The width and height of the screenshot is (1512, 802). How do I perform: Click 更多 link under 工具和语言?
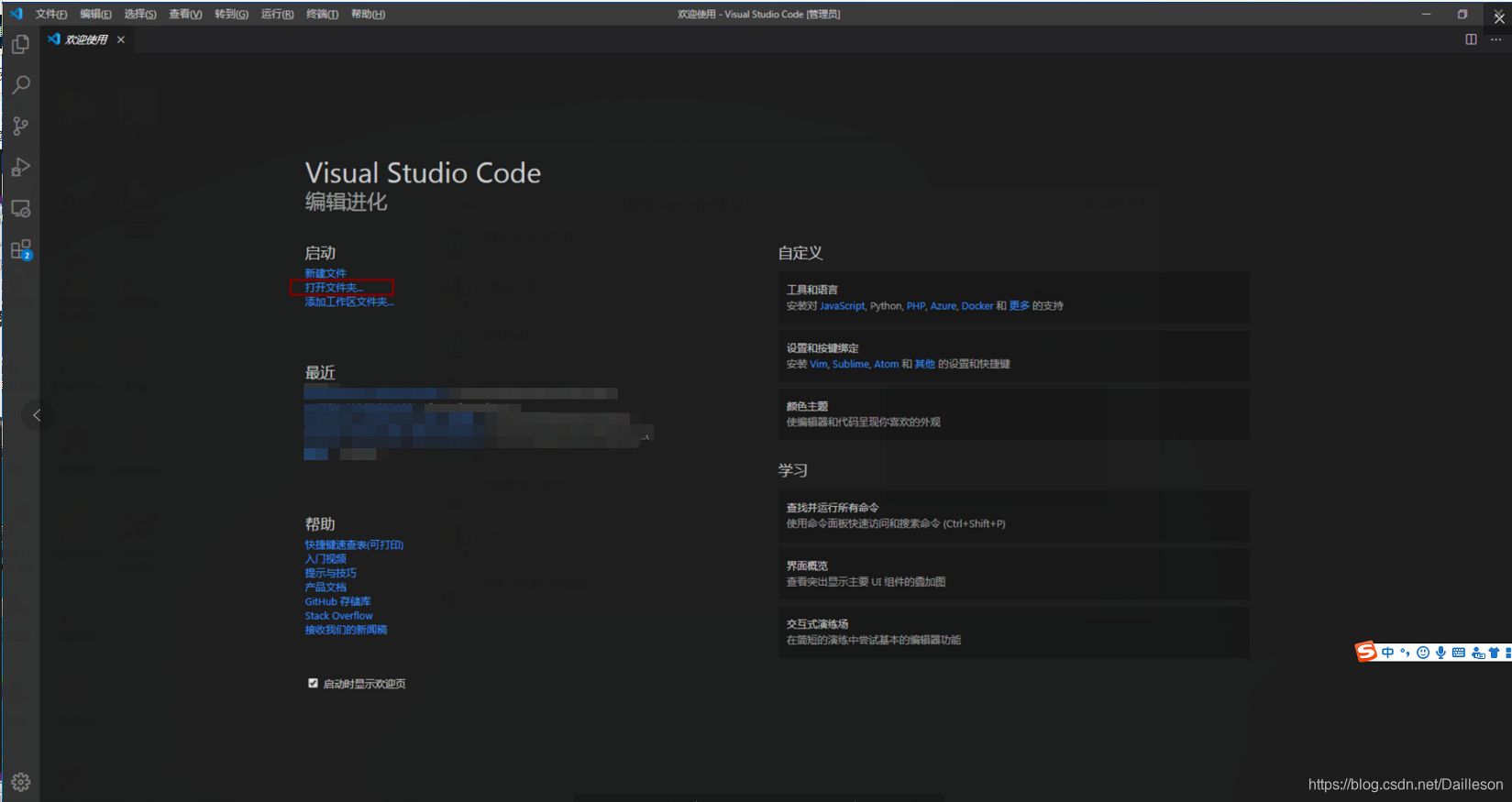(x=1020, y=306)
